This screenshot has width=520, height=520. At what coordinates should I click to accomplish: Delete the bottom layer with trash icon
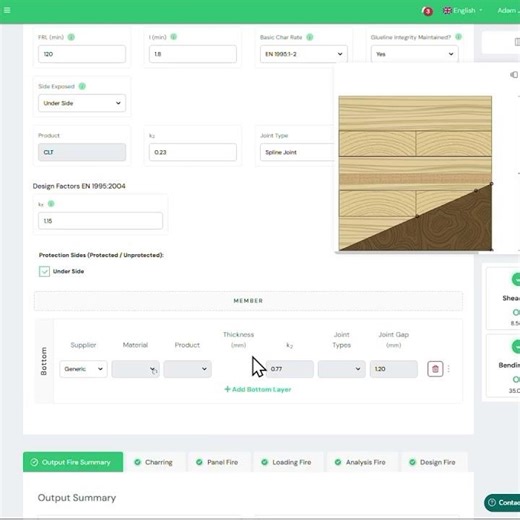click(435, 369)
